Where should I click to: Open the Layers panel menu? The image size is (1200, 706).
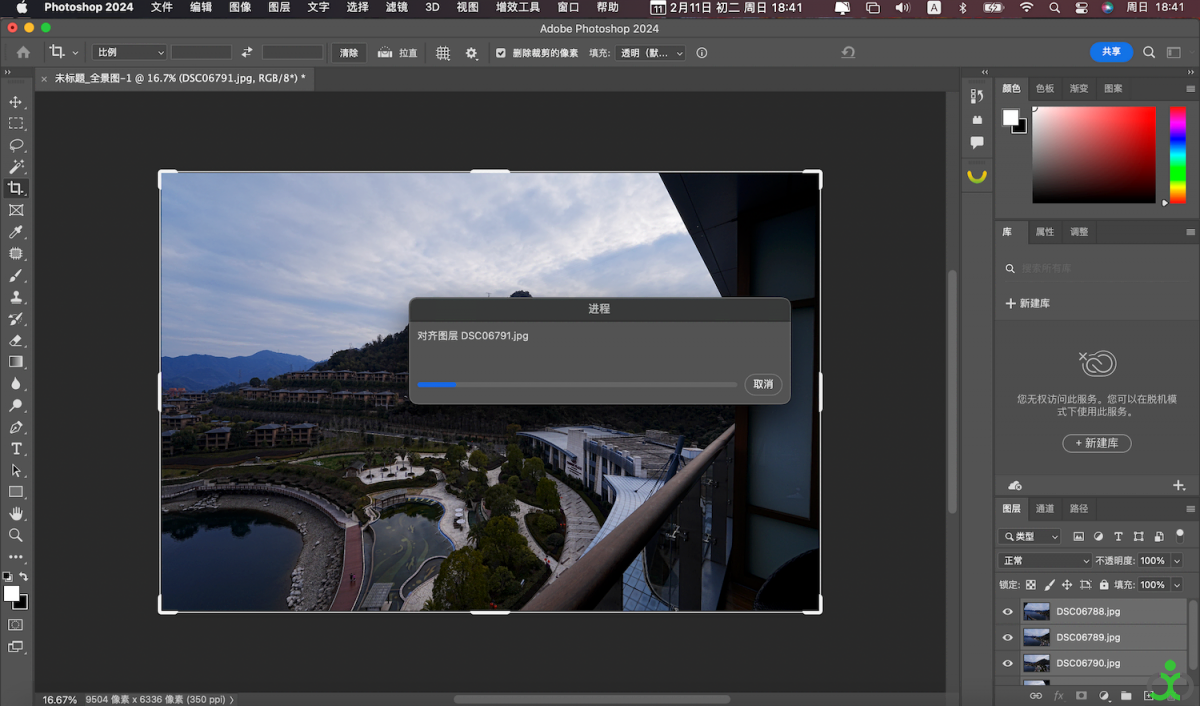(x=1190, y=509)
